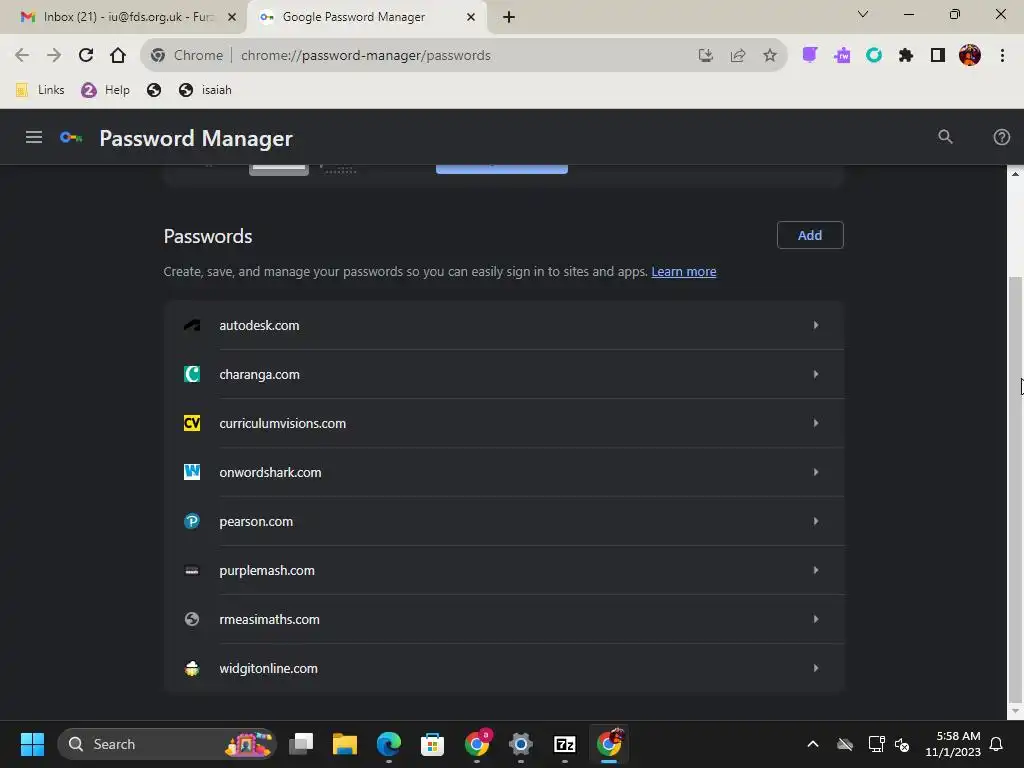The image size is (1024, 768).
Task: Click the charanga.com site favicon
Action: [x=192, y=374]
